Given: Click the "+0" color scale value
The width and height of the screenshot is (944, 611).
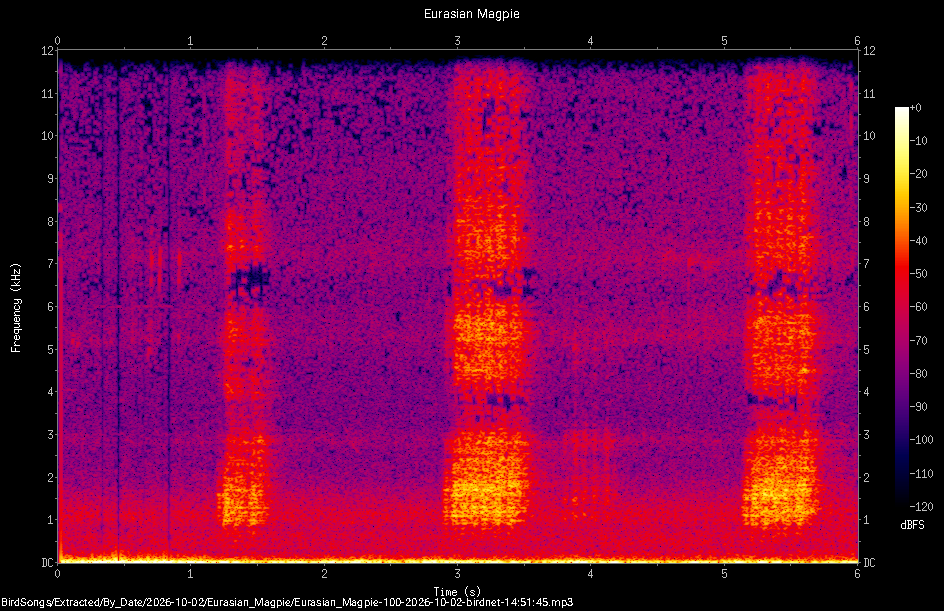Looking at the screenshot, I should (915, 108).
